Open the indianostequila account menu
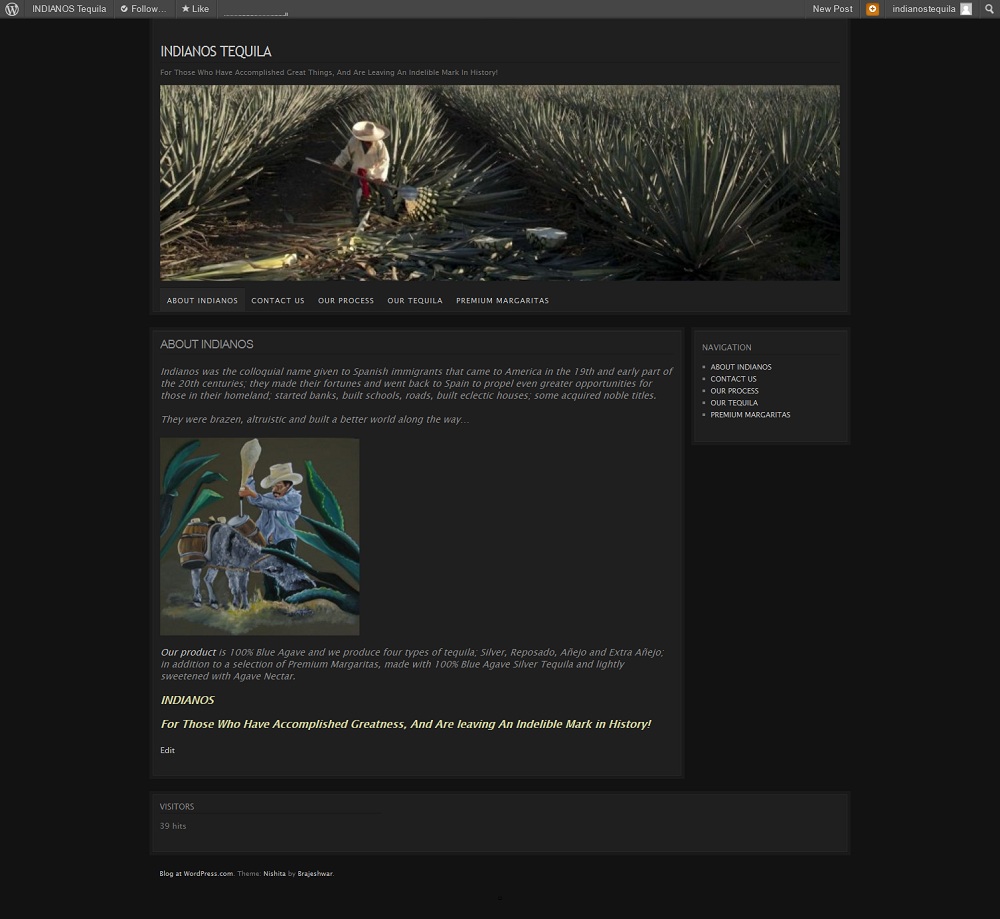Viewport: 1000px width, 919px height. (923, 9)
